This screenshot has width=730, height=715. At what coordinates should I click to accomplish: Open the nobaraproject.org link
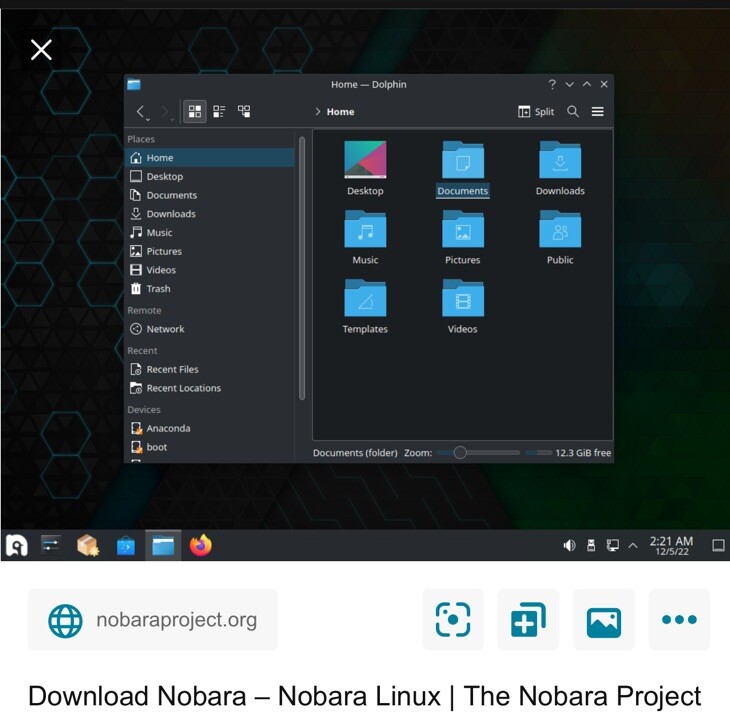point(153,620)
